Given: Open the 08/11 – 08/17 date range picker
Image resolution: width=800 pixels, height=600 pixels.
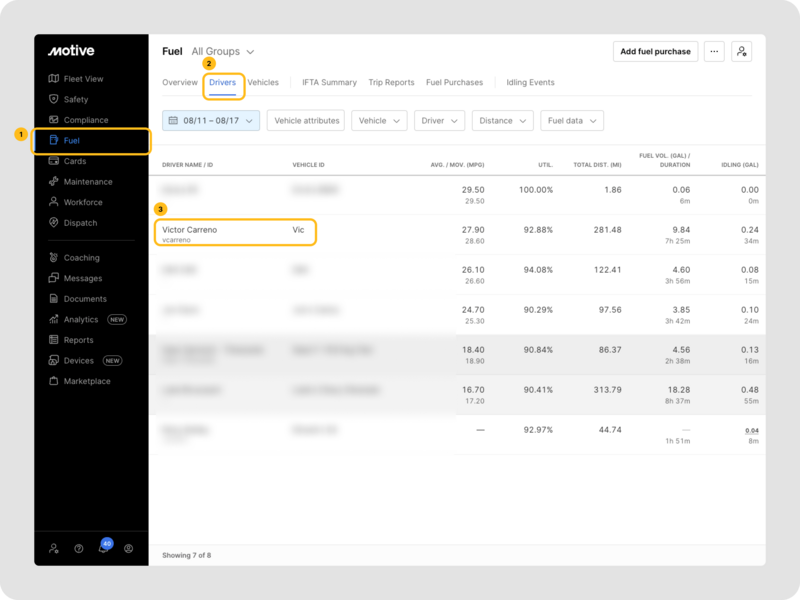Looking at the screenshot, I should click(x=211, y=120).
